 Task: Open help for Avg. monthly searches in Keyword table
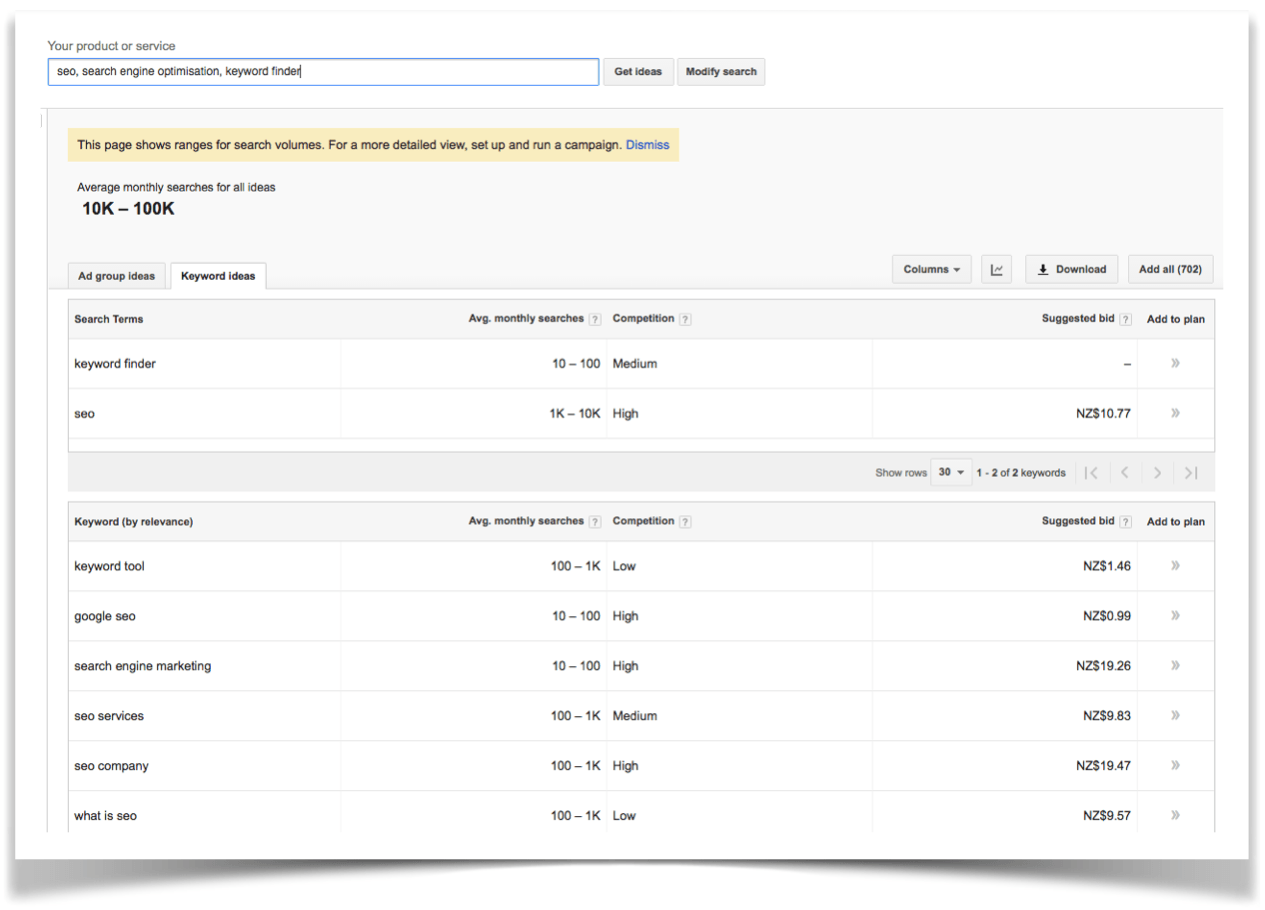point(595,522)
